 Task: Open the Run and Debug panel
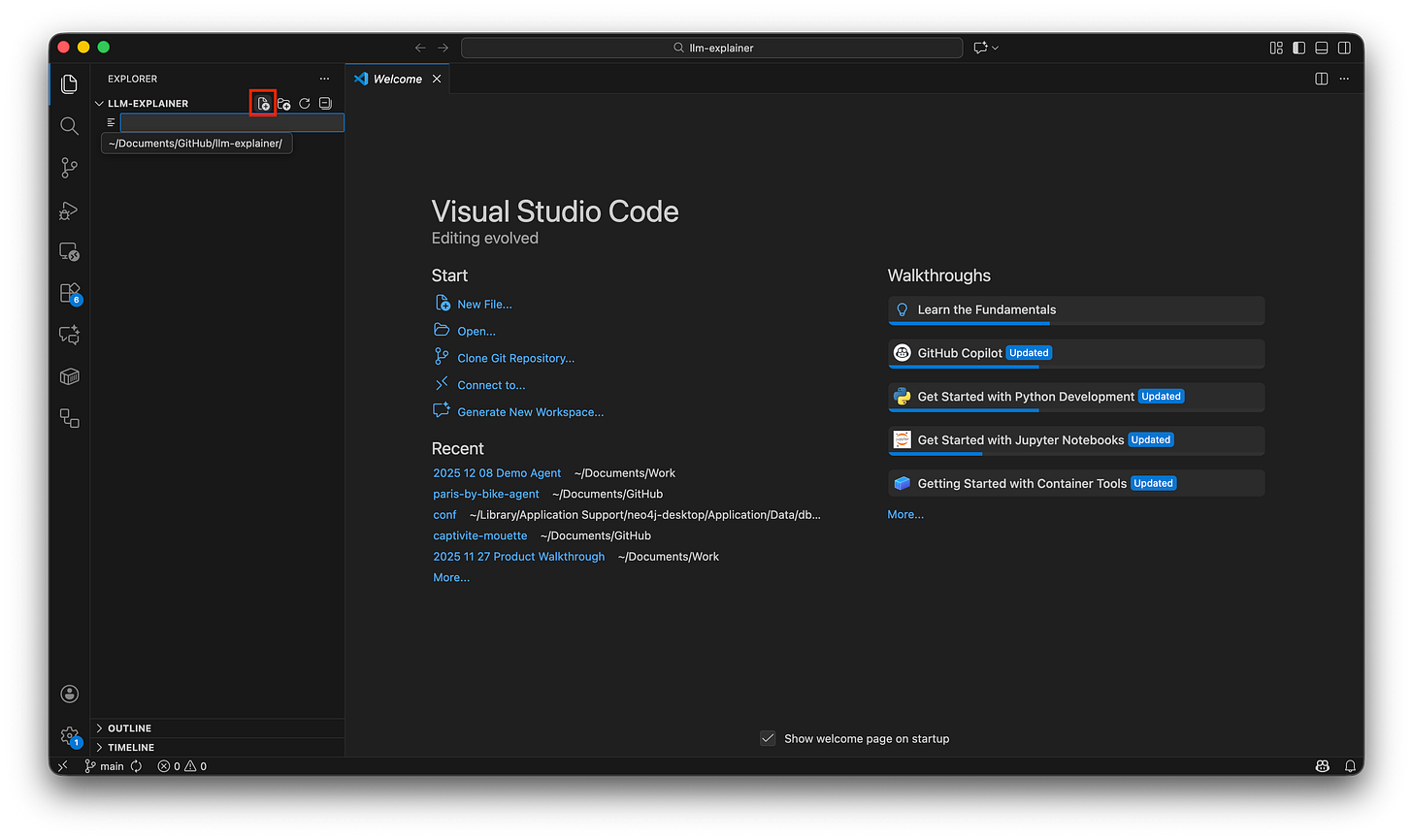69,210
